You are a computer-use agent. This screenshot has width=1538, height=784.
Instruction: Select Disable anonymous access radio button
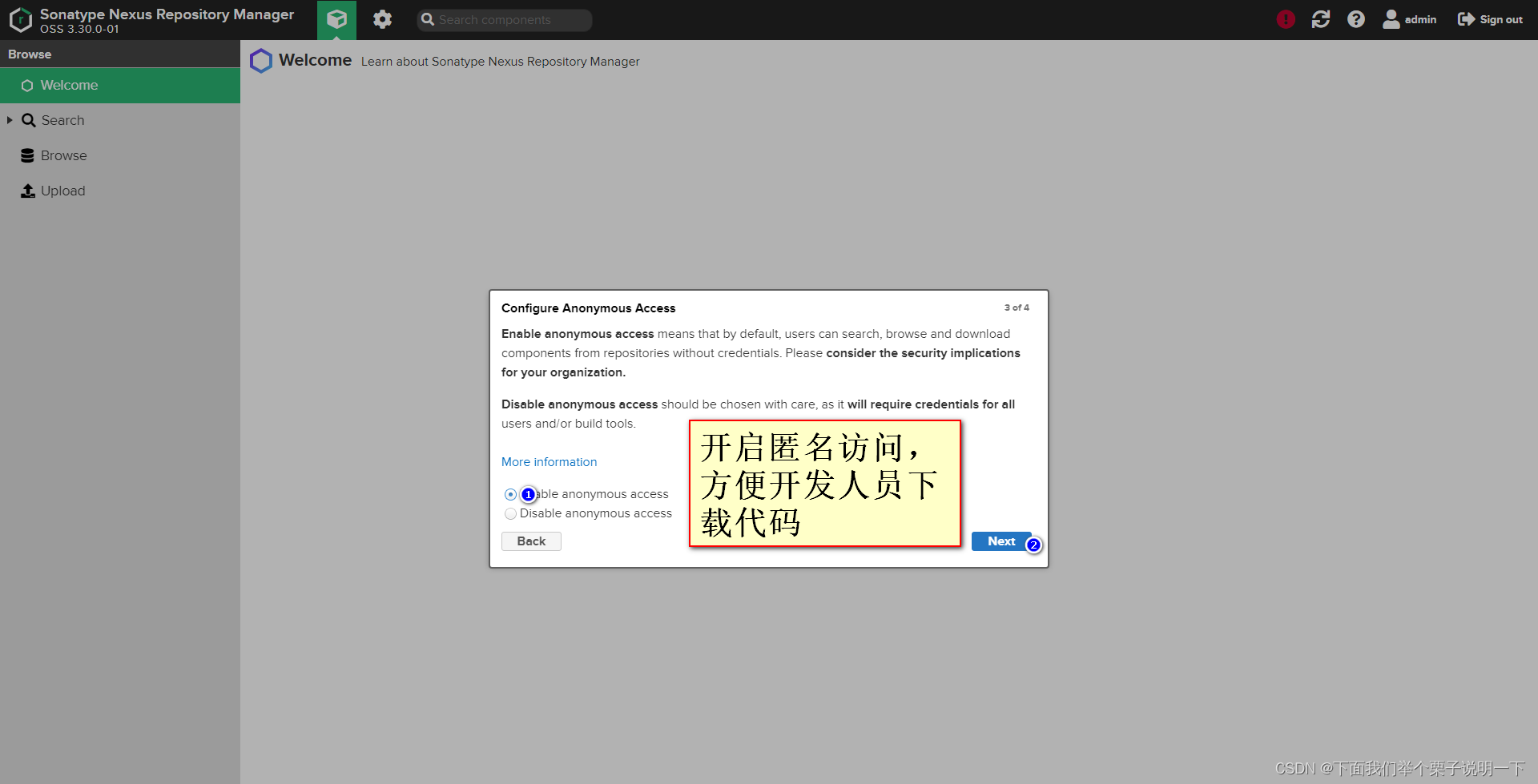tap(510, 513)
